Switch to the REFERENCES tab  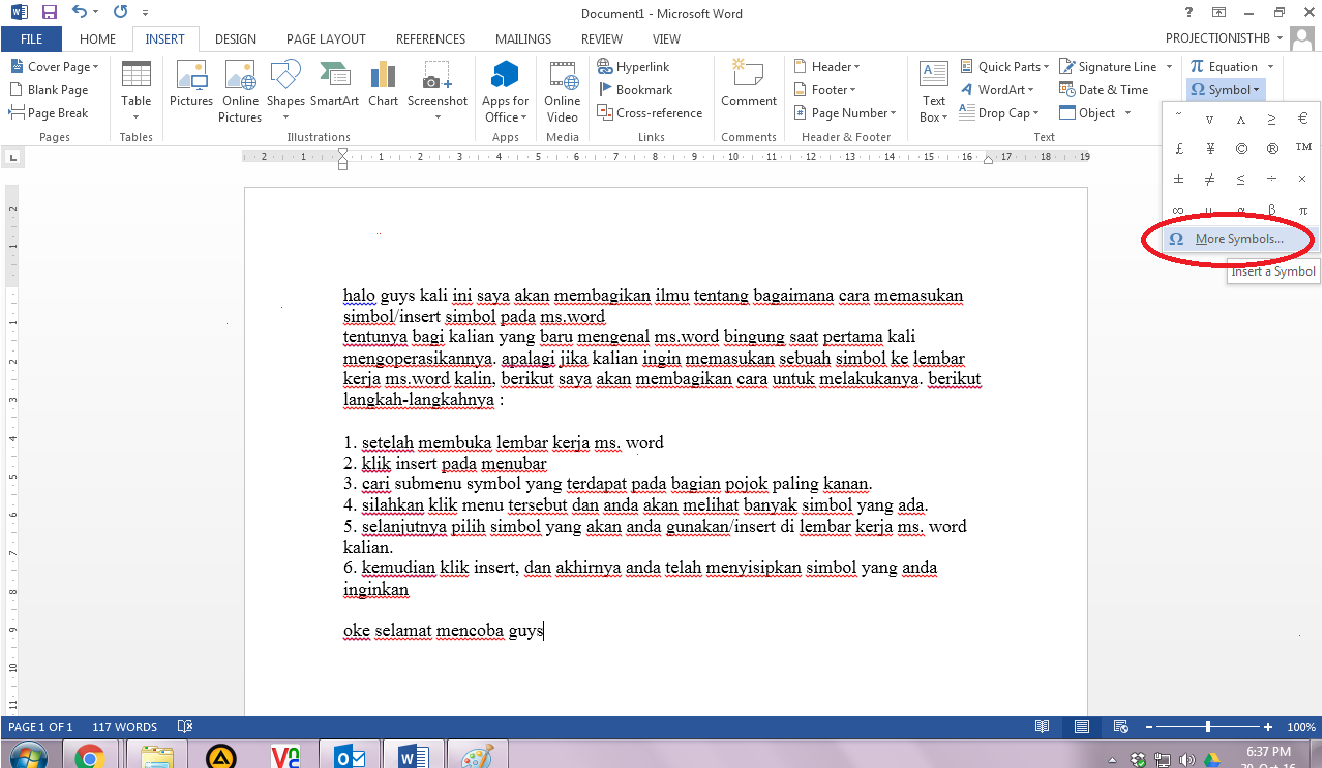(430, 39)
